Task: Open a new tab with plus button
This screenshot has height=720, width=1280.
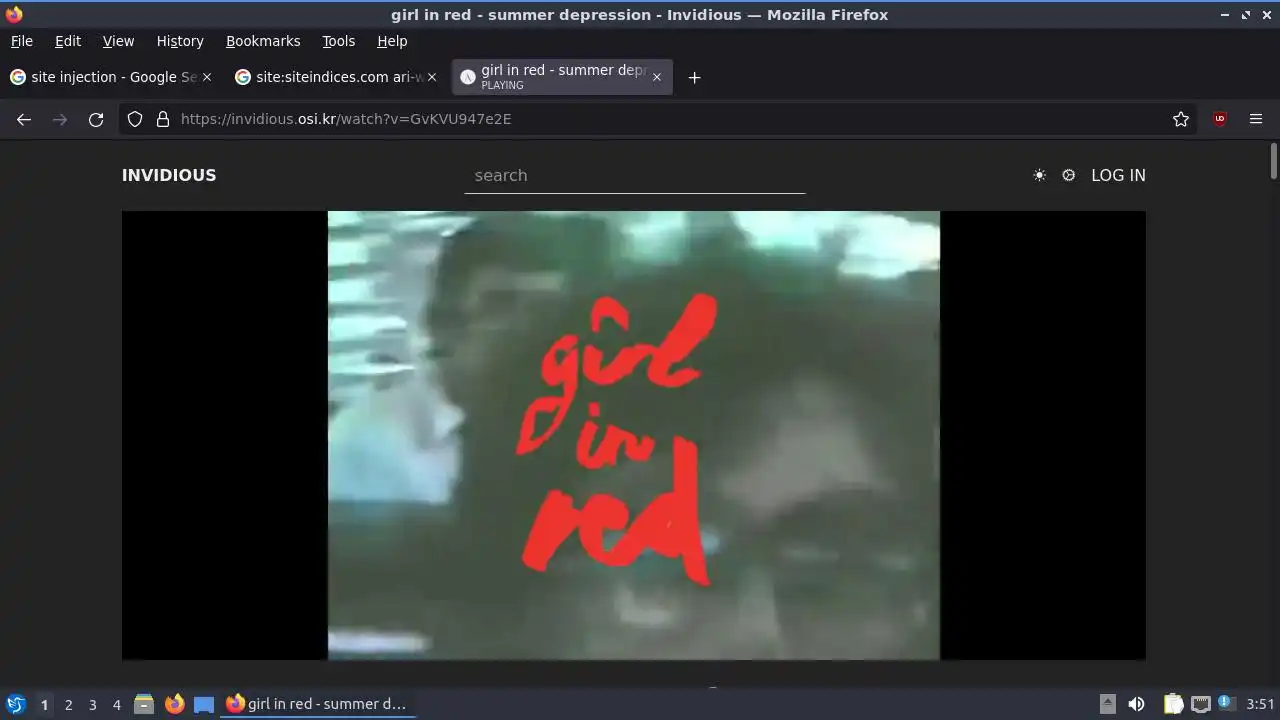Action: (x=694, y=77)
